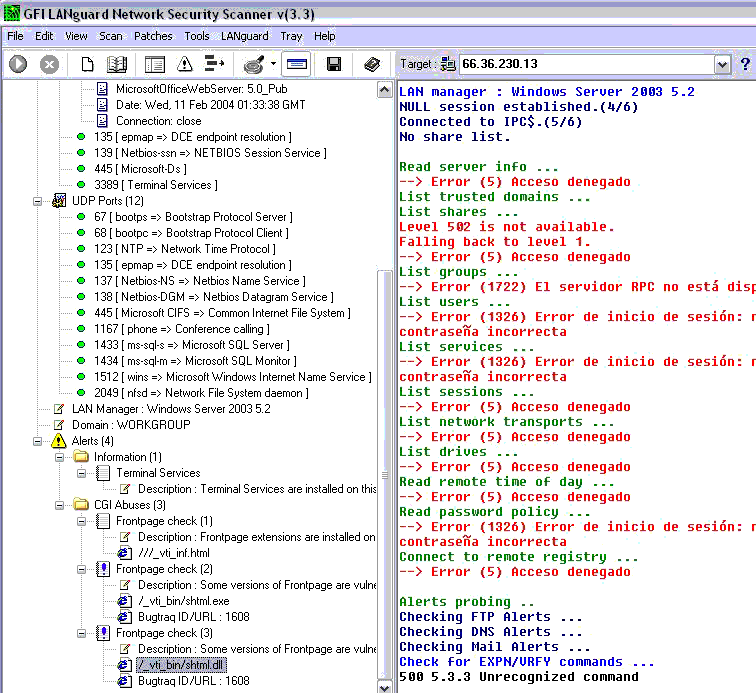
Task: Open the Help menu
Action: click(x=324, y=36)
